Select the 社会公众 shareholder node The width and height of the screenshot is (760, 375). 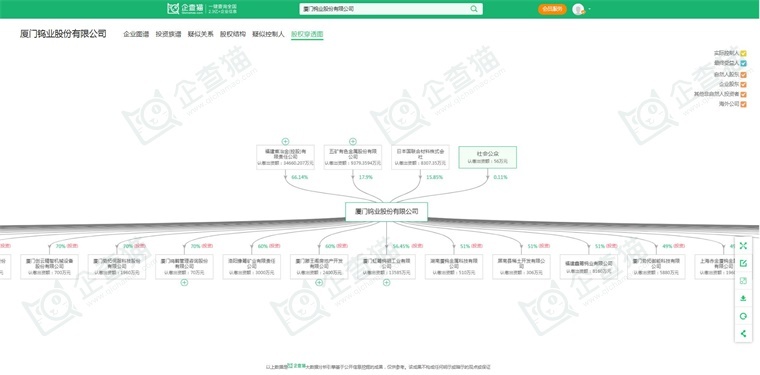coord(488,157)
